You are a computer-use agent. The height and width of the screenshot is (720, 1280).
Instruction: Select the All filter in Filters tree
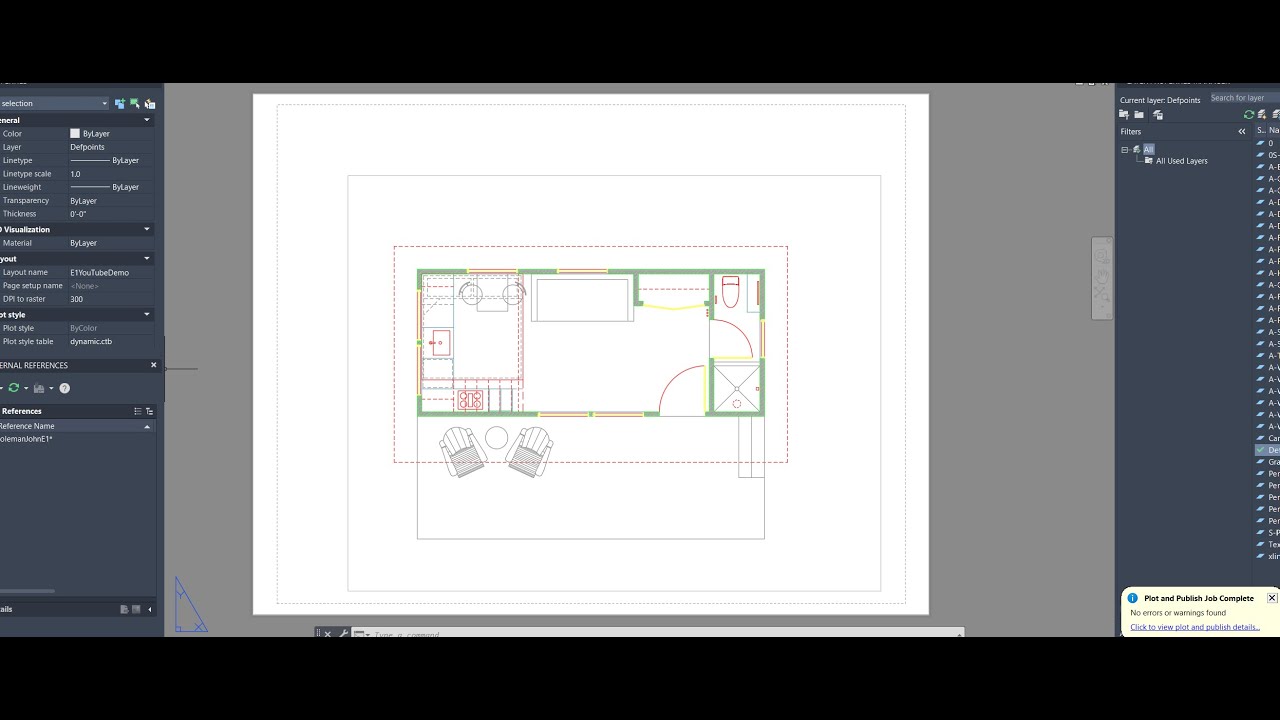[x=1149, y=149]
